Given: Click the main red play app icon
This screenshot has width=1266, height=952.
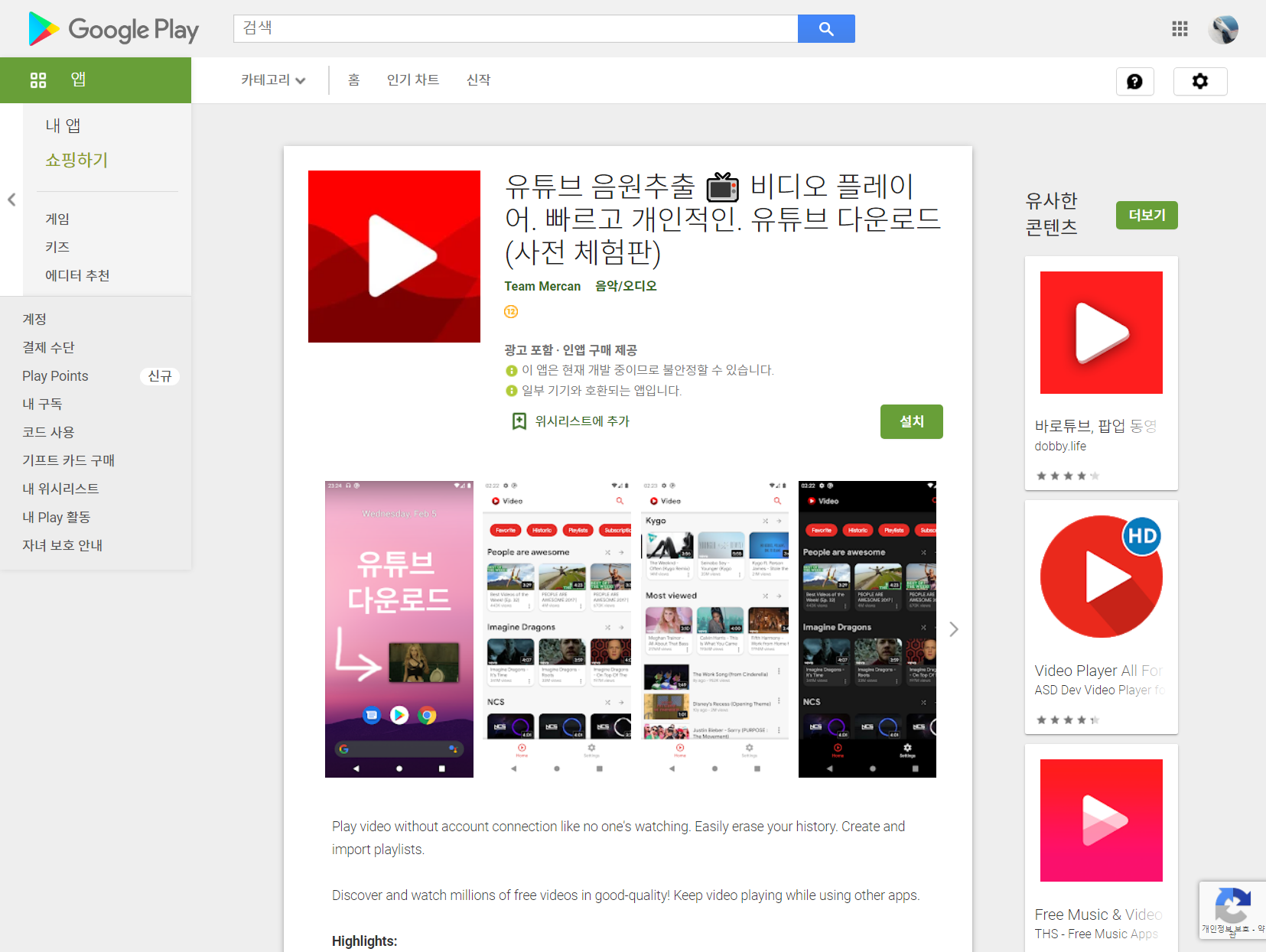Looking at the screenshot, I should (x=394, y=256).
